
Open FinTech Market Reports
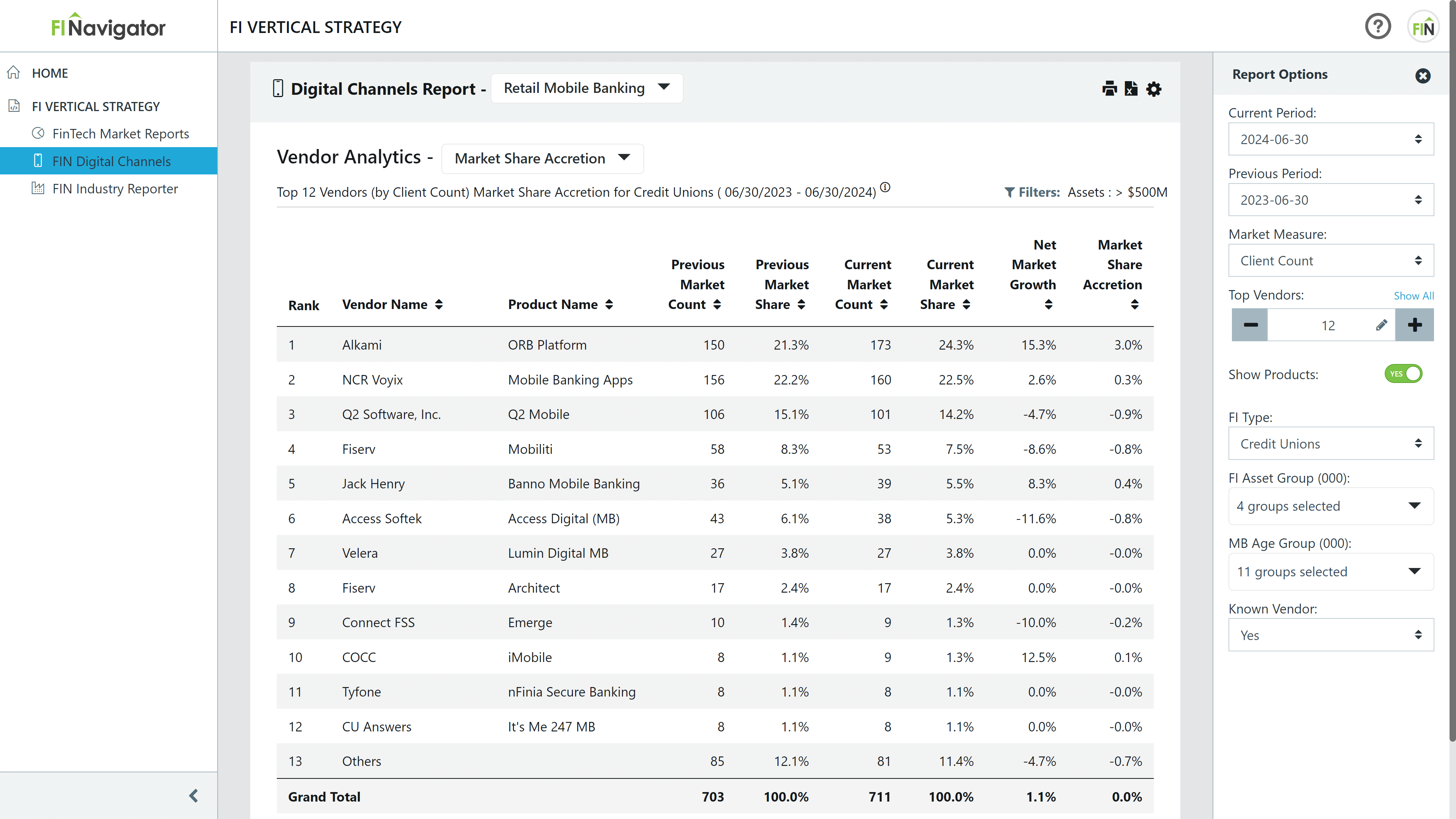121,133
